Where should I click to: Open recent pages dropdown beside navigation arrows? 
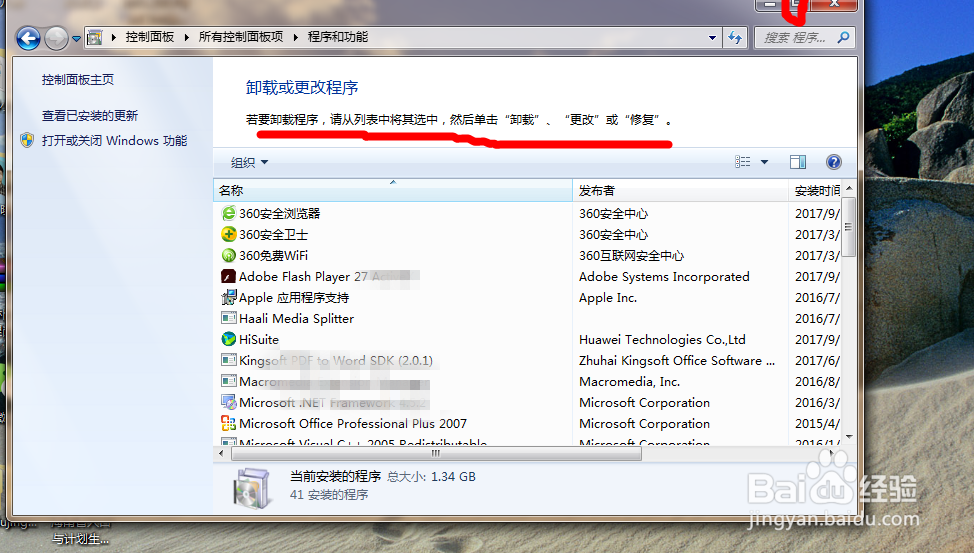[x=76, y=39]
